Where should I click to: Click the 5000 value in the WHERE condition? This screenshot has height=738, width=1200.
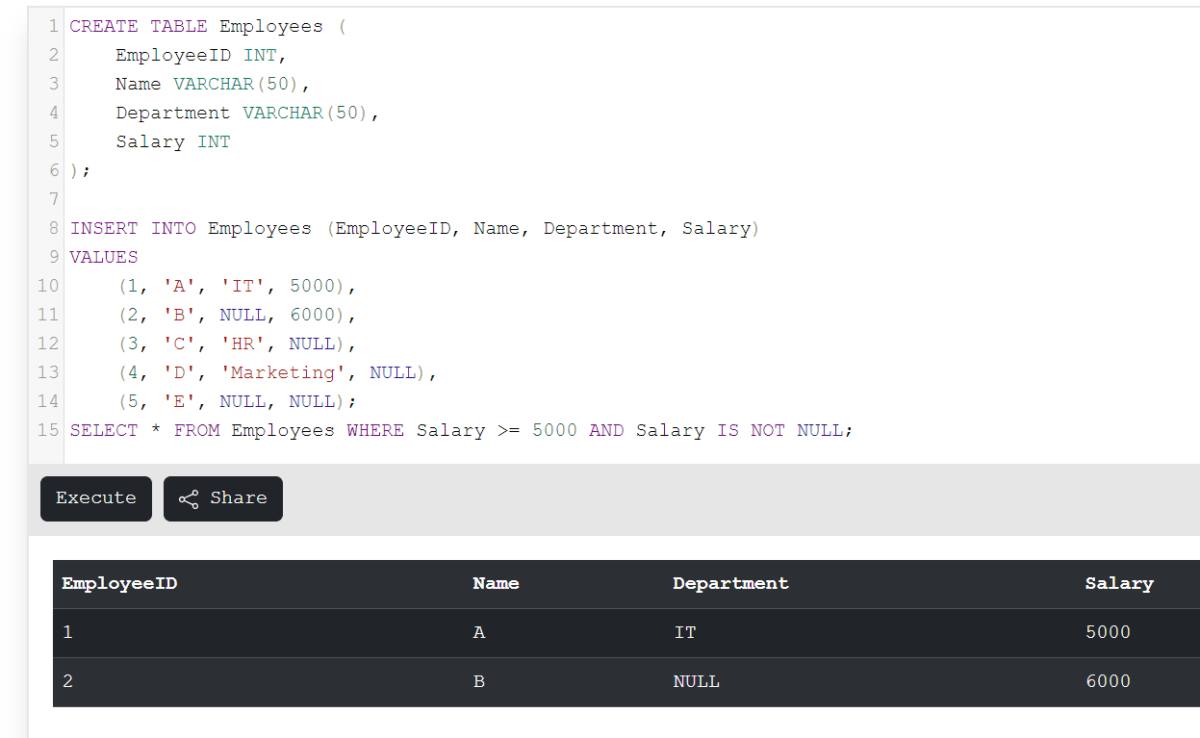coord(555,430)
